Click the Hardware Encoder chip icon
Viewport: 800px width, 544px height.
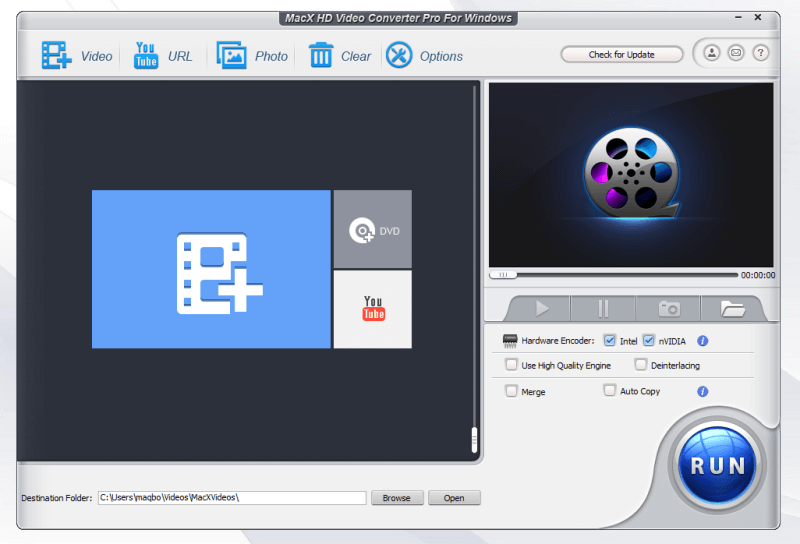510,341
